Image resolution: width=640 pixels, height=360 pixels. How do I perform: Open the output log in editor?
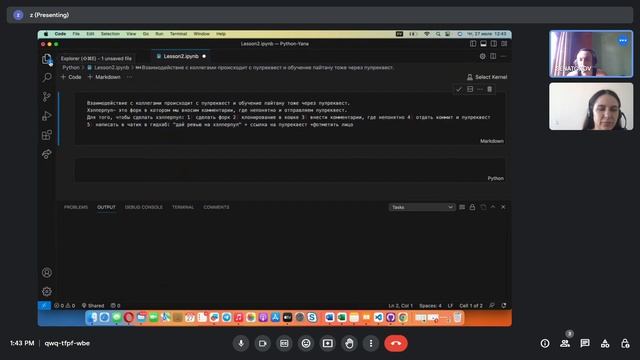coord(483,207)
